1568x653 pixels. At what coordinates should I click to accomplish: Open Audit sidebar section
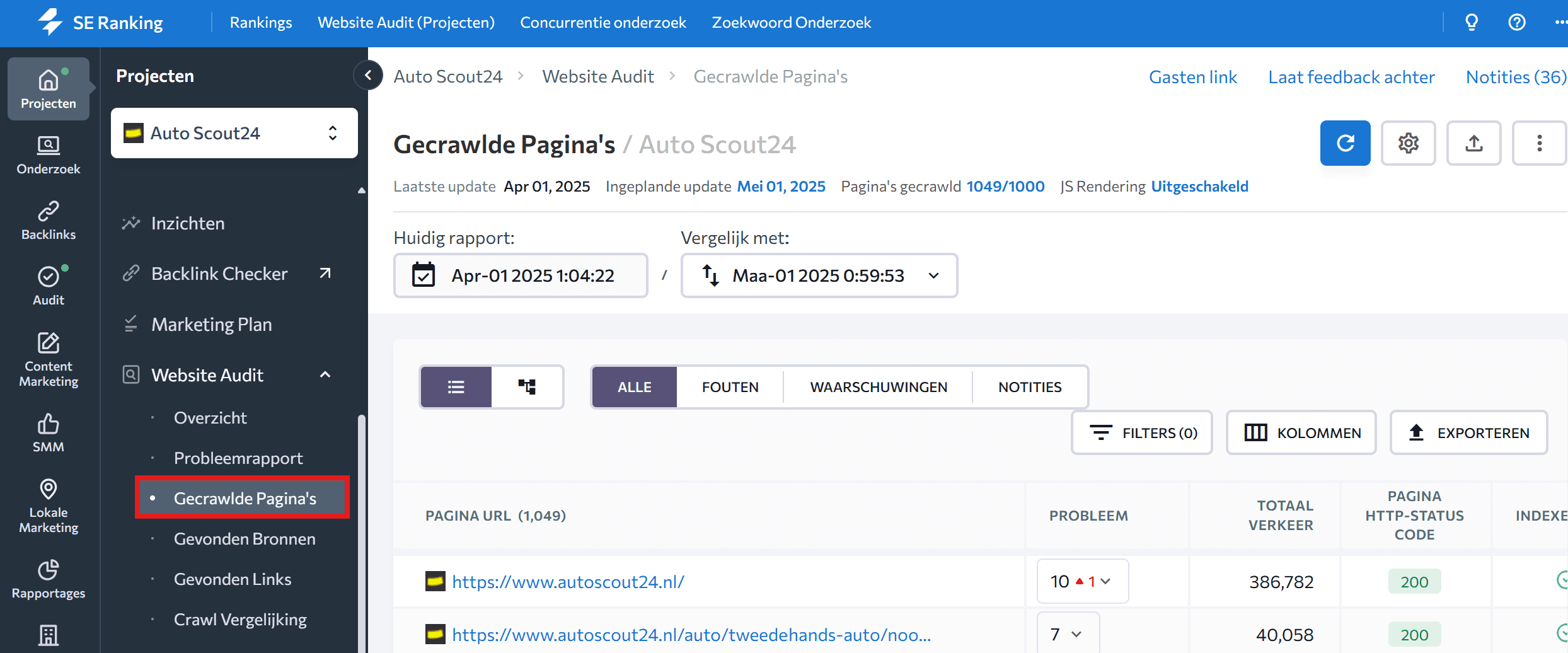tap(49, 286)
